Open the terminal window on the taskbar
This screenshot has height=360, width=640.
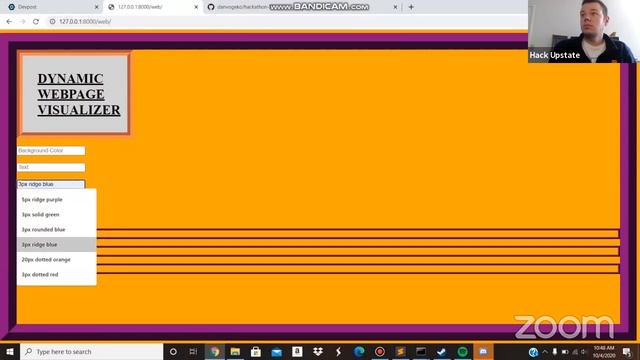click(421, 351)
